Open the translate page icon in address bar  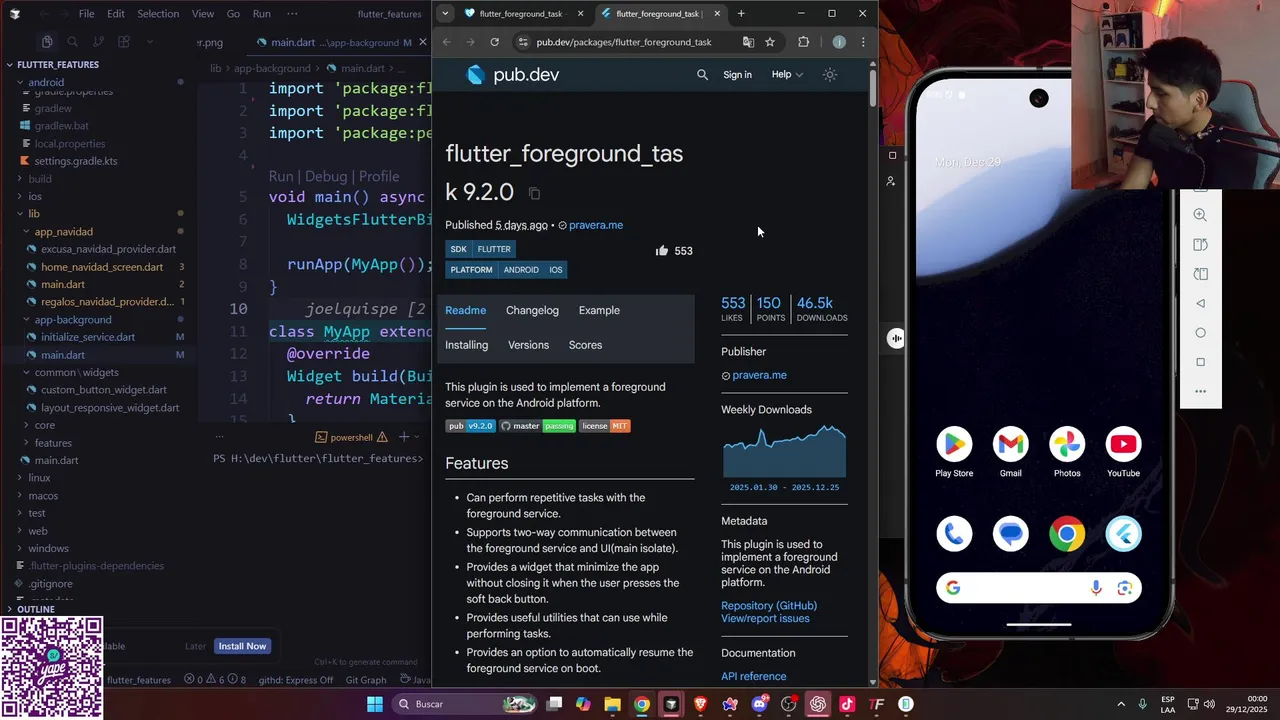pos(748,42)
